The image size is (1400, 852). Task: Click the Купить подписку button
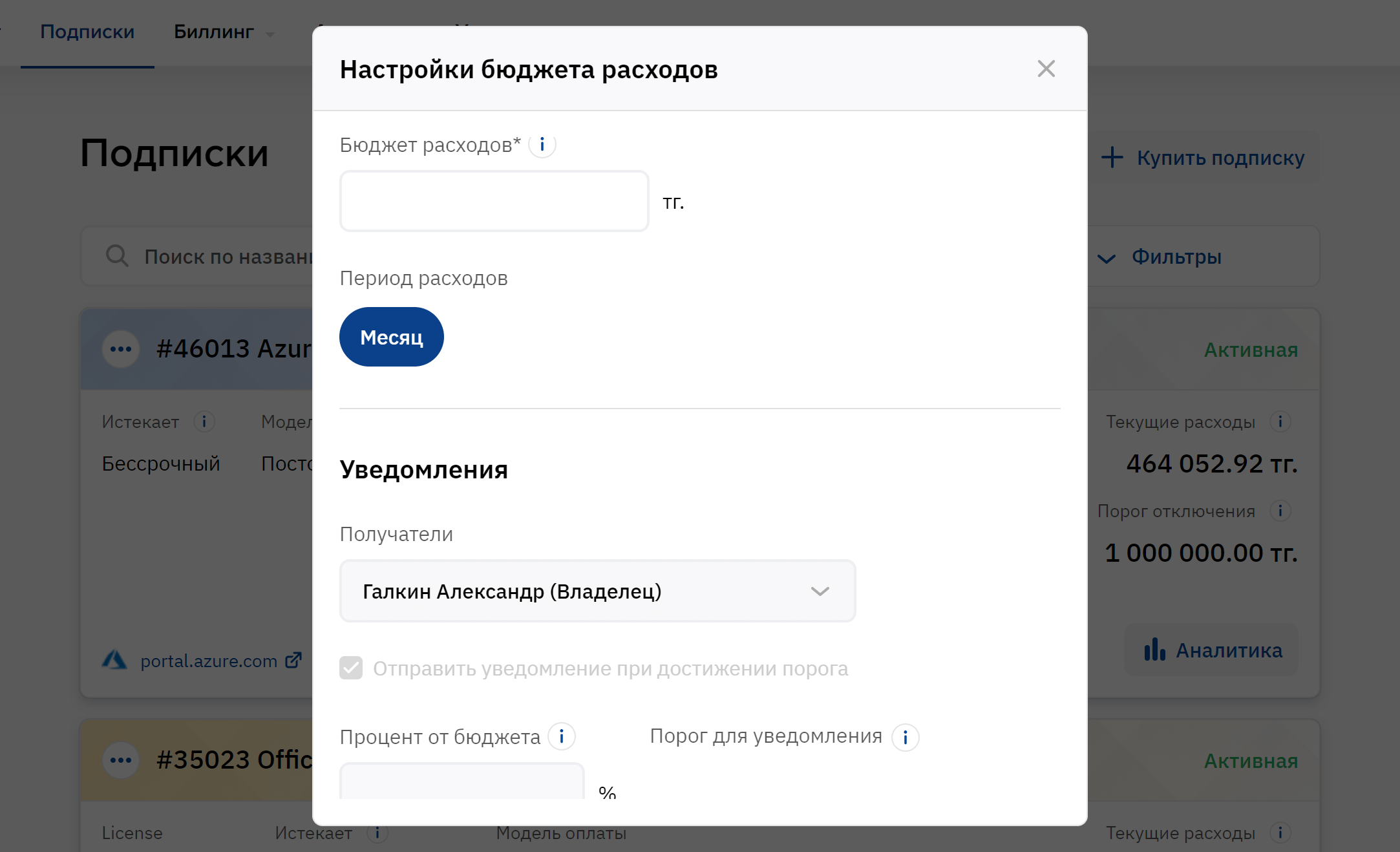tap(1204, 157)
